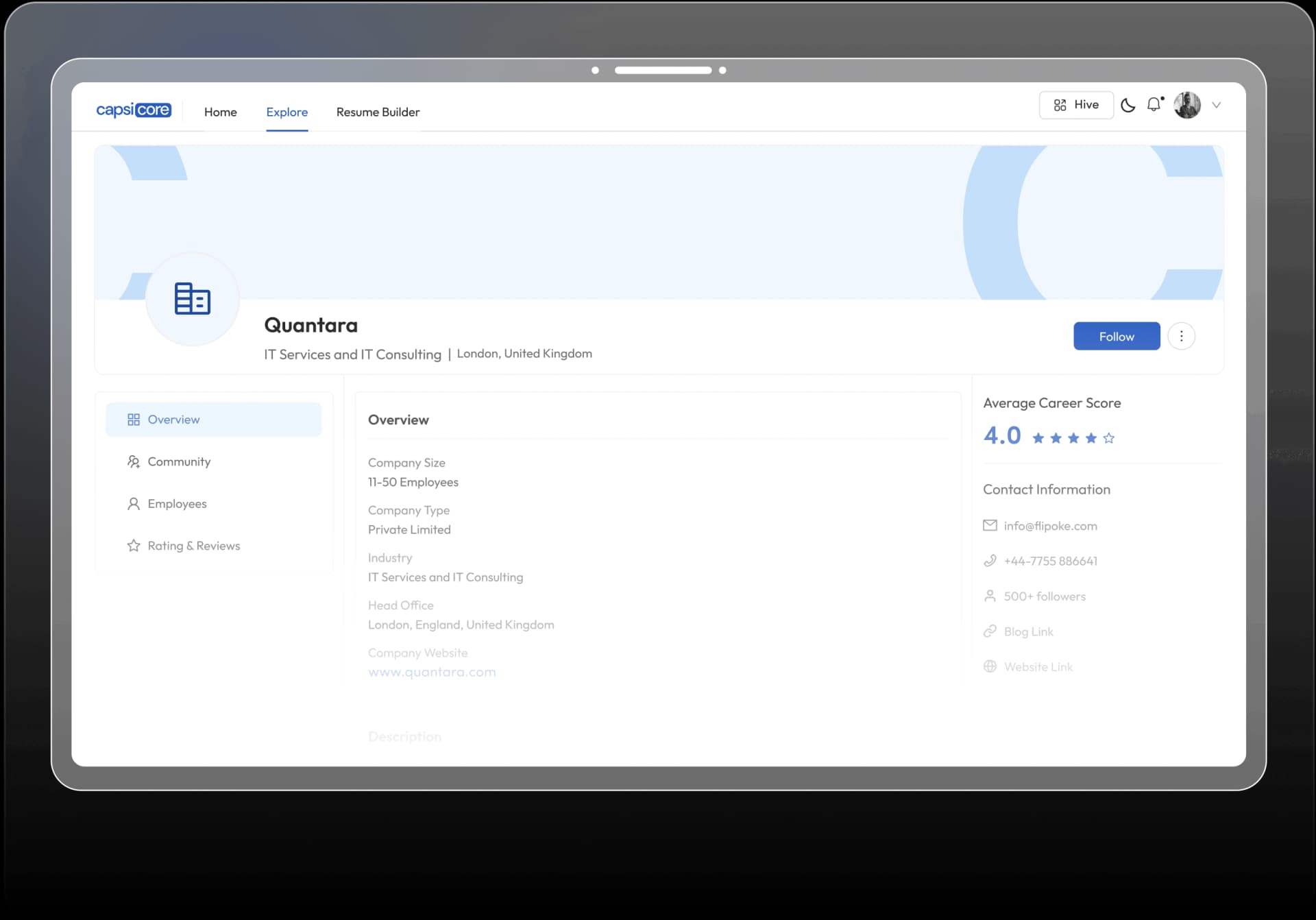Open the profile avatar dropdown chevron
The width and height of the screenshot is (1316, 920).
tap(1217, 105)
